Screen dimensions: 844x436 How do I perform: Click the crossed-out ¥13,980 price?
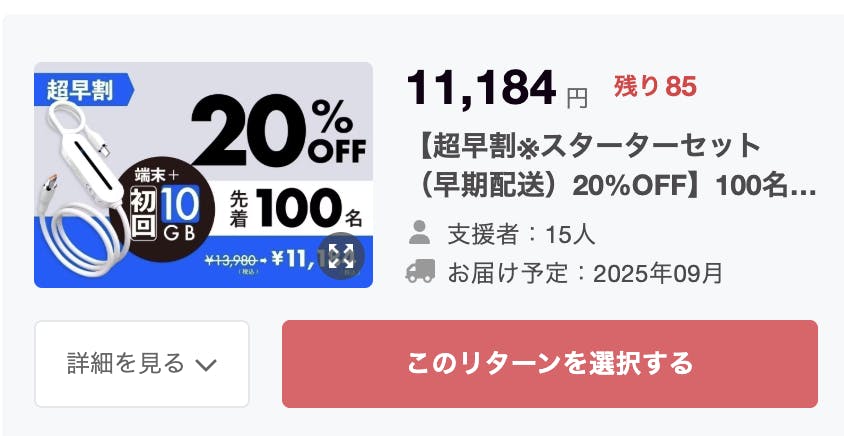point(234,260)
